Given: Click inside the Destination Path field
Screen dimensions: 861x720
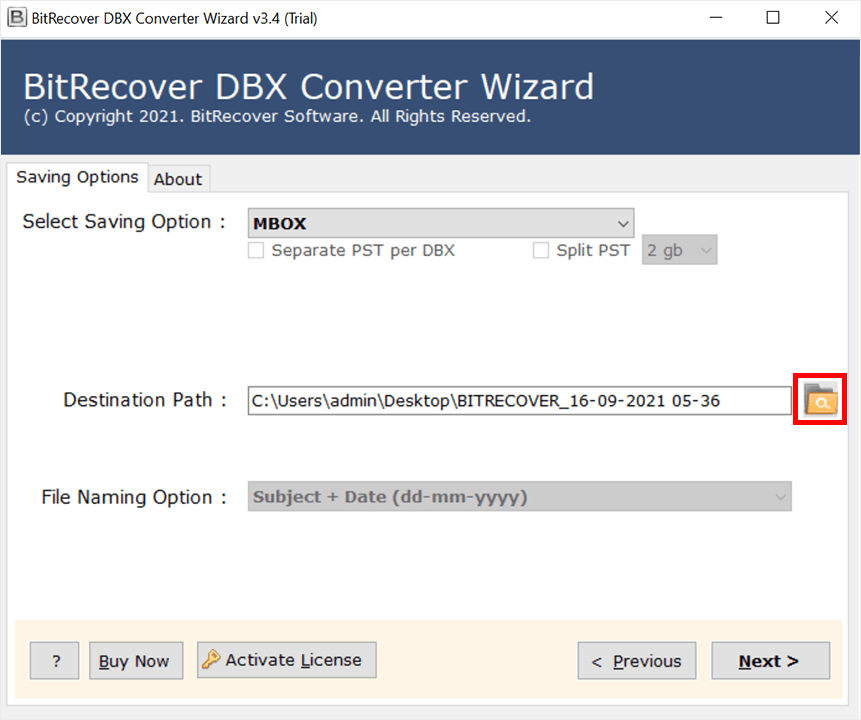Looking at the screenshot, I should pos(519,401).
